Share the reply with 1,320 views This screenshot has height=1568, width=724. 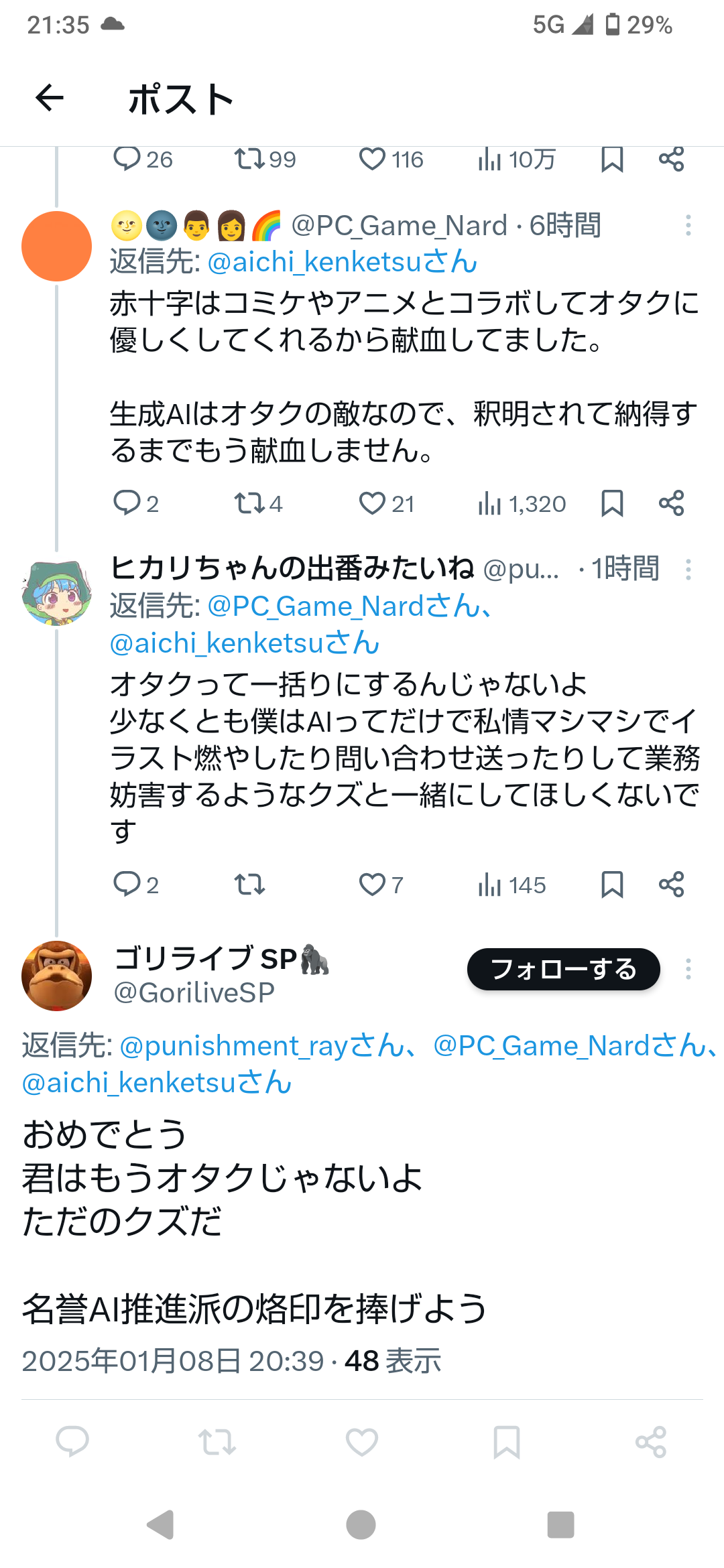click(x=671, y=503)
